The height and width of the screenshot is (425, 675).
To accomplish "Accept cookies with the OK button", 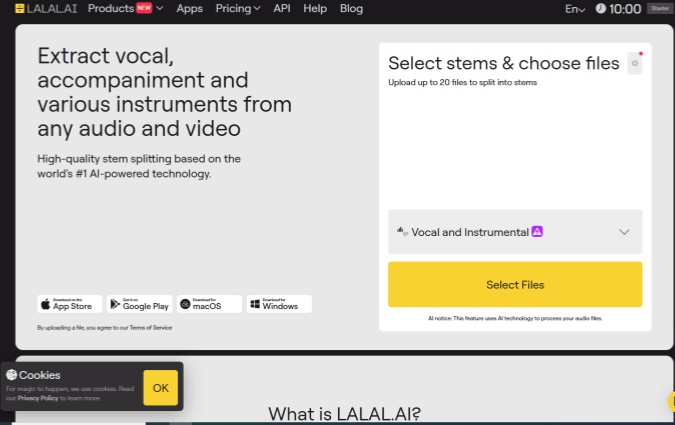I will [x=161, y=388].
